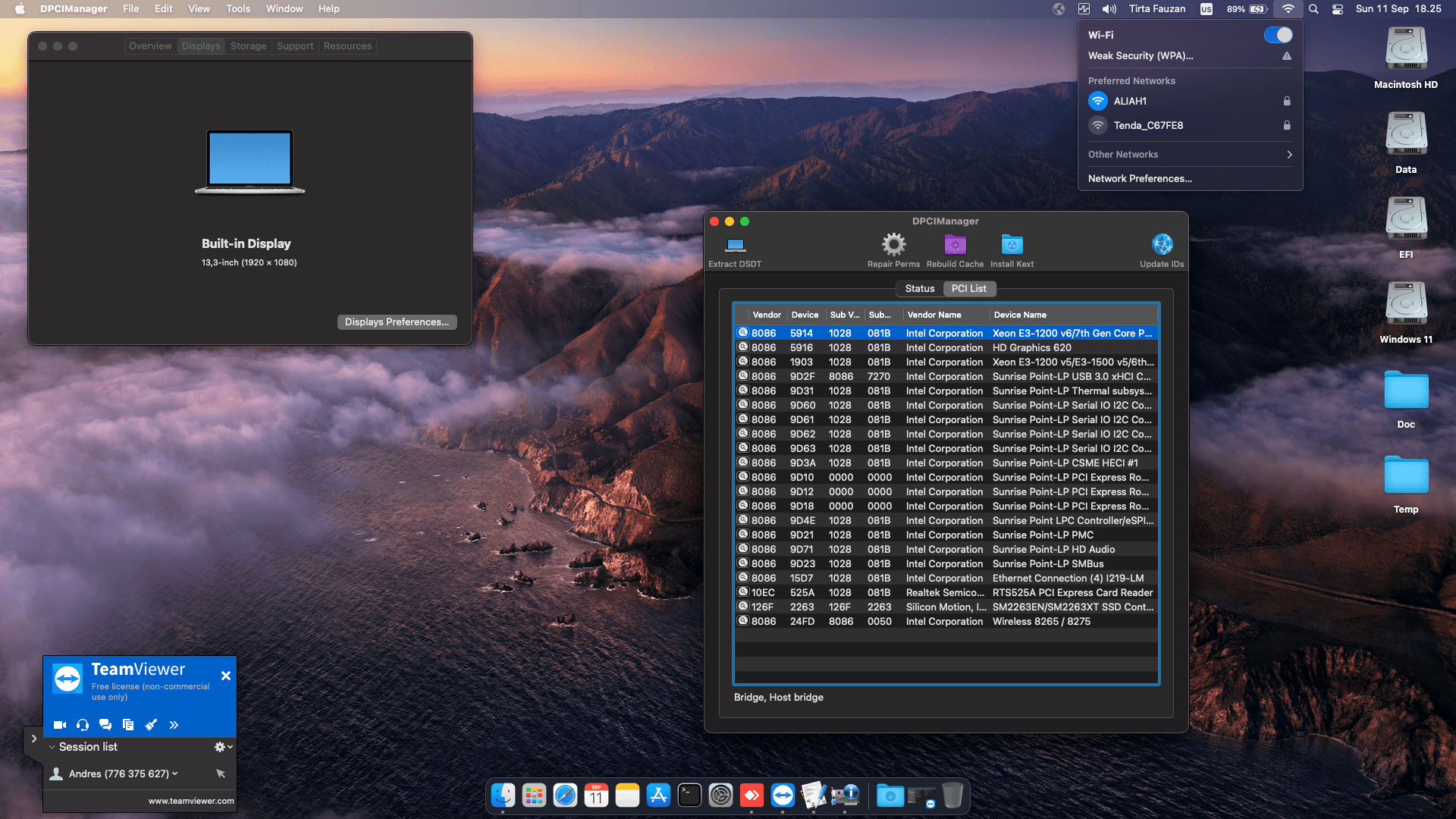Viewport: 1456px width, 819px height.
Task: Collapse the Session list section
Action: (x=52, y=747)
